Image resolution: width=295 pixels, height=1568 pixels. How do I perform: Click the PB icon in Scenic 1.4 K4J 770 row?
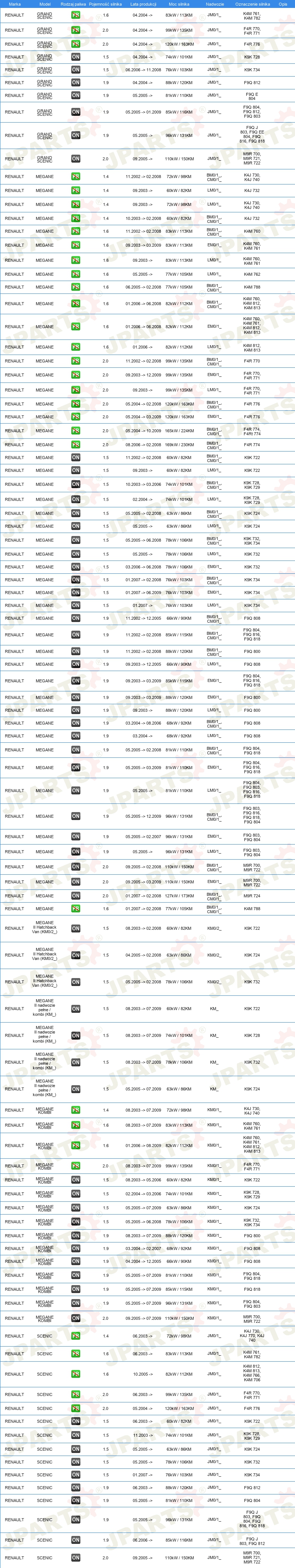(75, 1336)
